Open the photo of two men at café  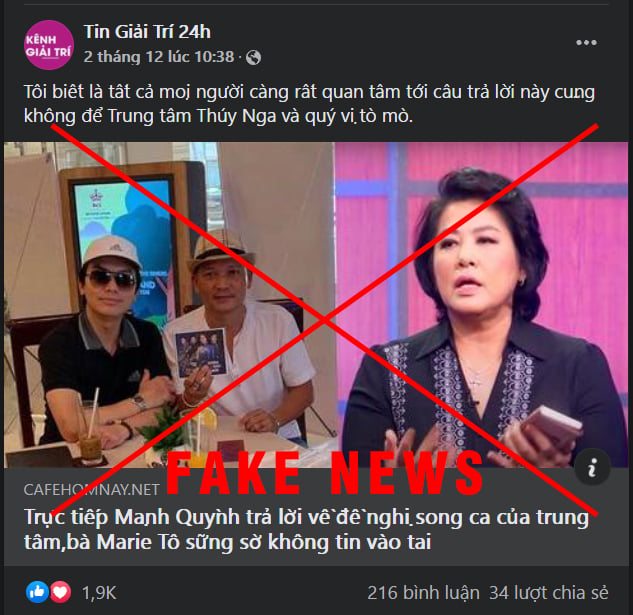169,304
